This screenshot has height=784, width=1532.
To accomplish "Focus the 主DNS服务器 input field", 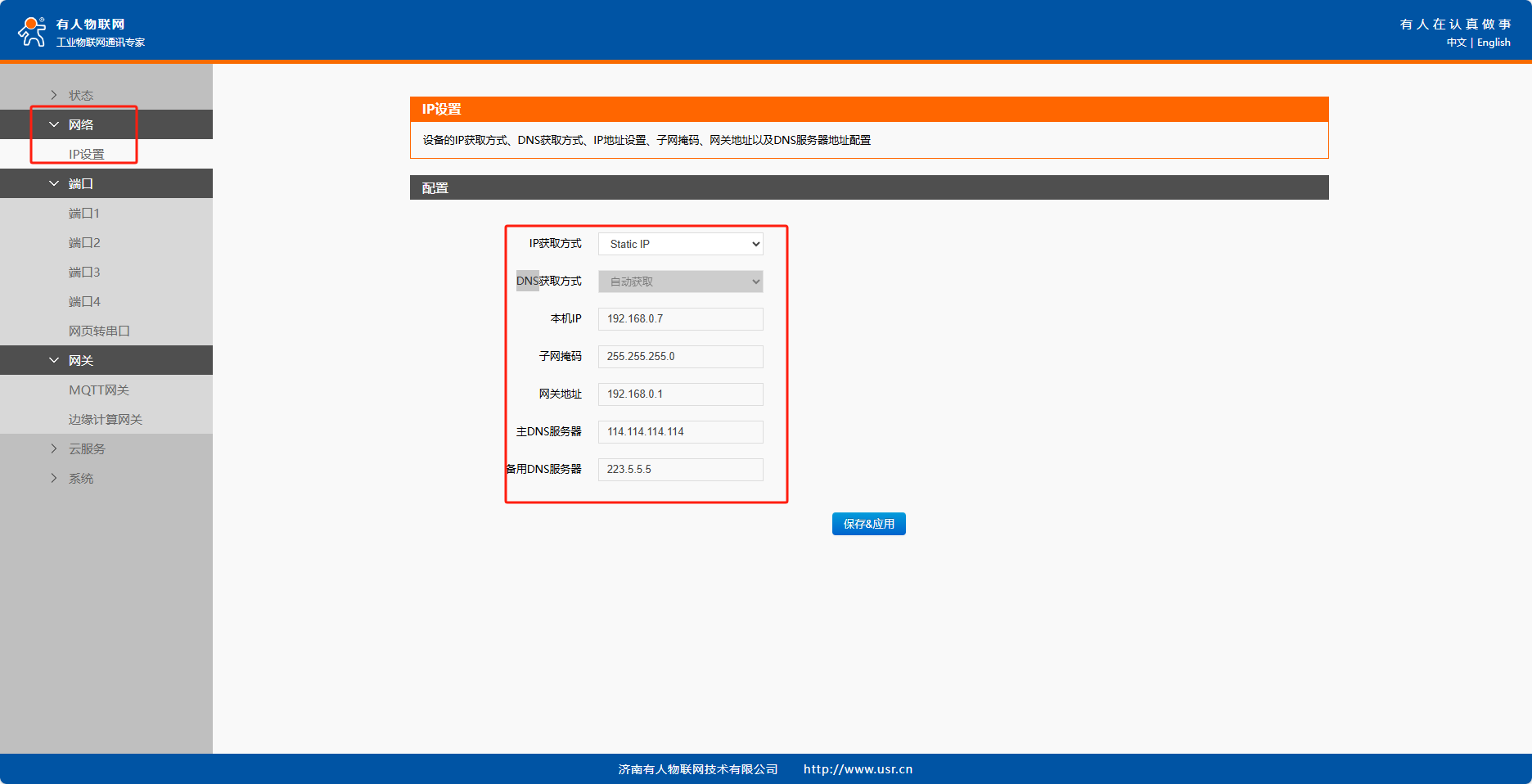I will point(680,432).
